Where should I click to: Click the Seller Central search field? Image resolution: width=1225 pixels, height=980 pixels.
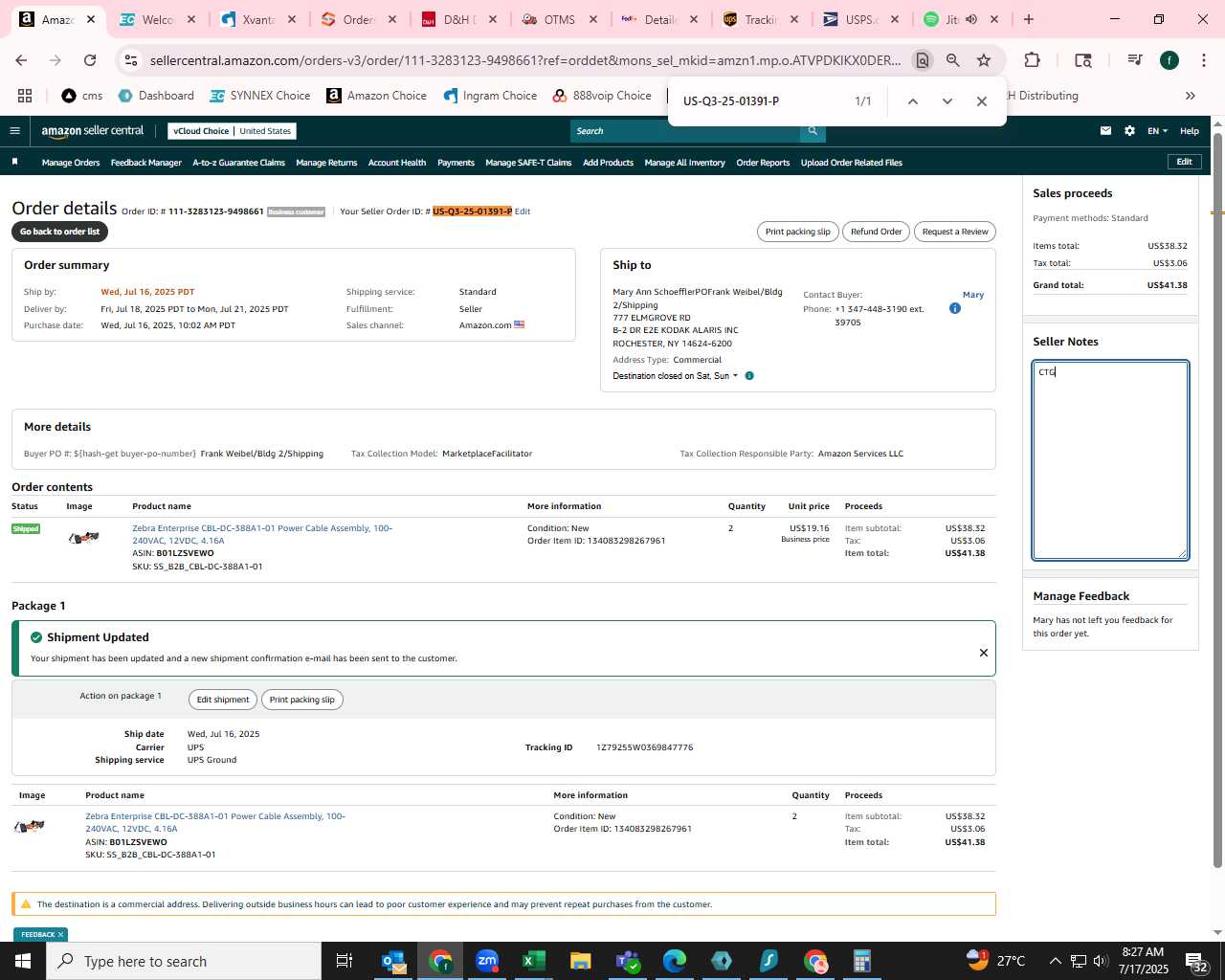point(685,131)
